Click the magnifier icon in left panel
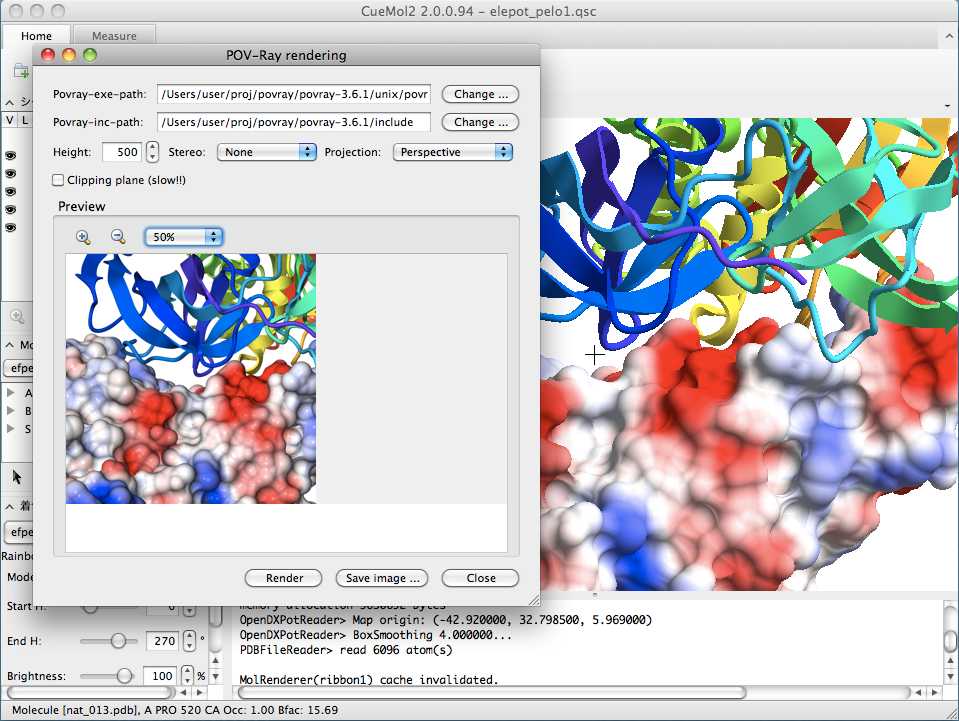The width and height of the screenshot is (959, 721). [x=17, y=316]
